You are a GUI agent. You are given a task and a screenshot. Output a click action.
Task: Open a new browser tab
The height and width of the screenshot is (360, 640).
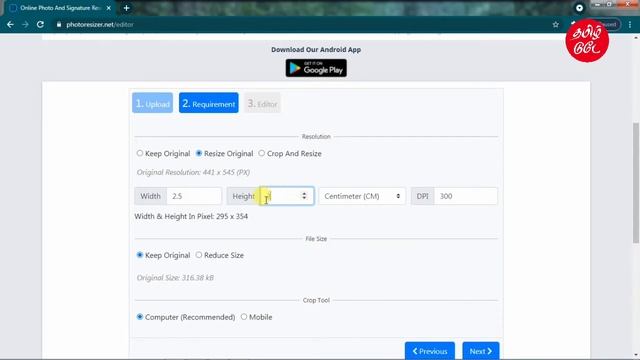(127, 8)
